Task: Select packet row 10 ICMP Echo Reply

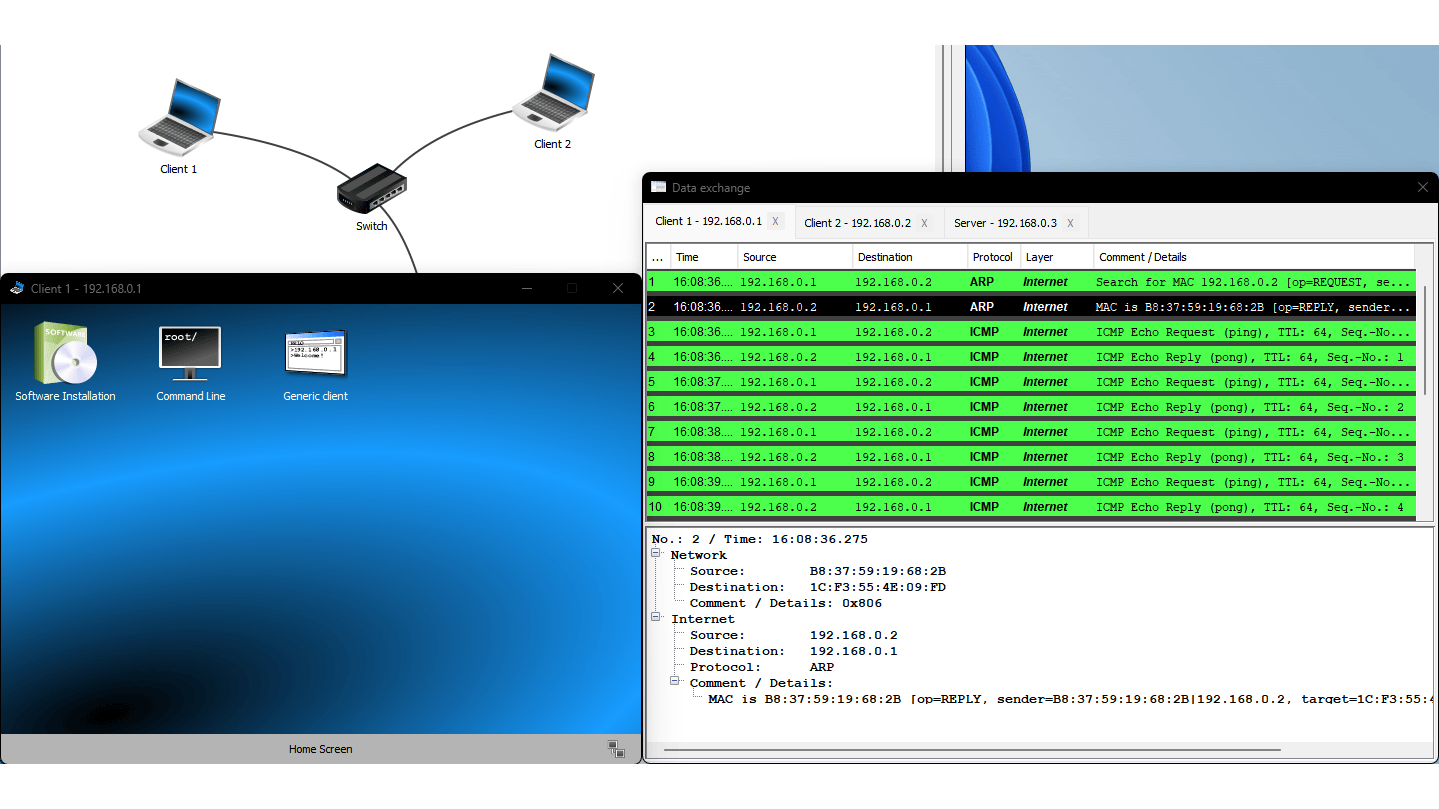Action: click(x=1031, y=507)
